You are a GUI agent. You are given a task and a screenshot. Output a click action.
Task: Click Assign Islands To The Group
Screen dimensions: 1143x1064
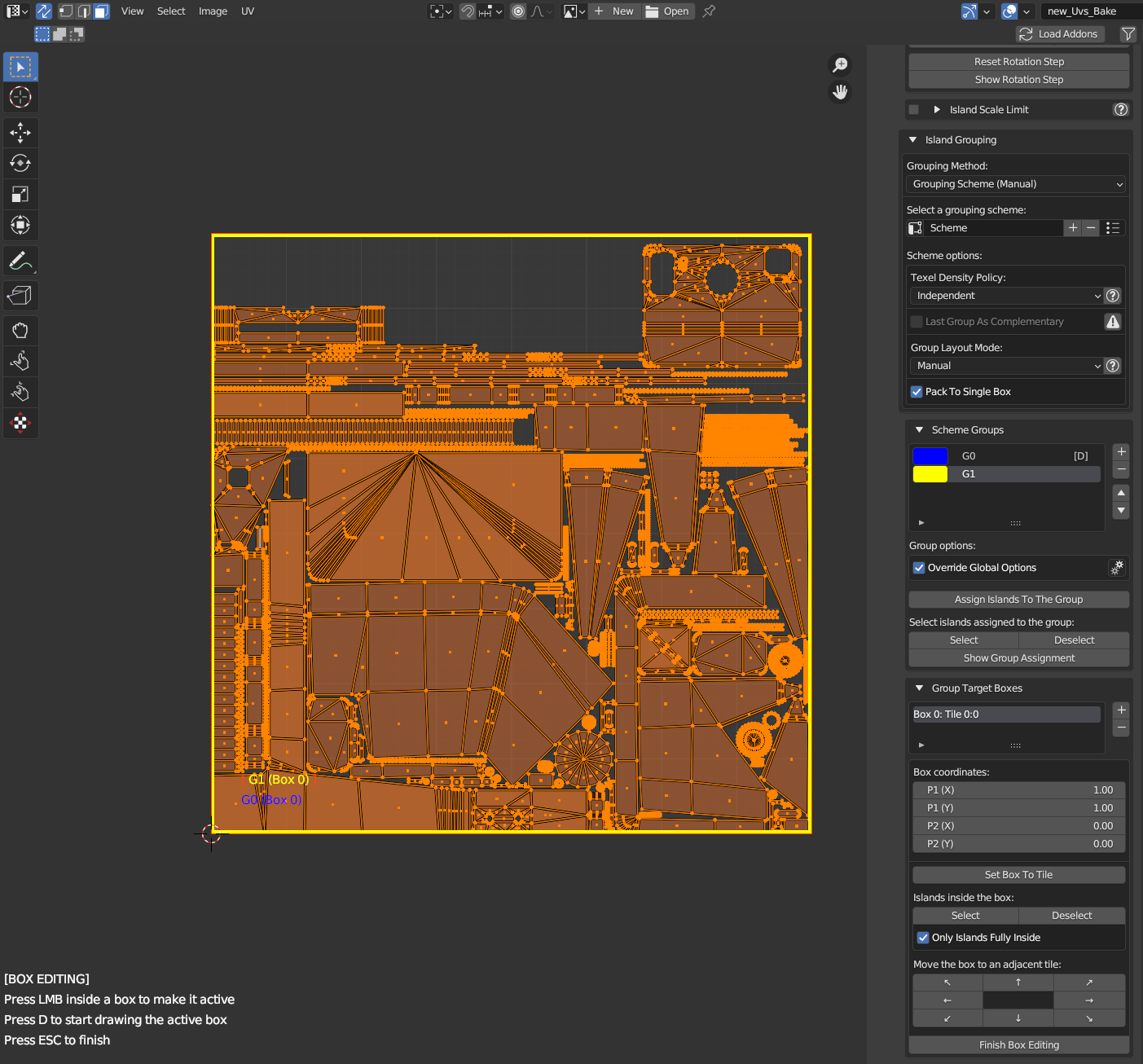point(1019,600)
